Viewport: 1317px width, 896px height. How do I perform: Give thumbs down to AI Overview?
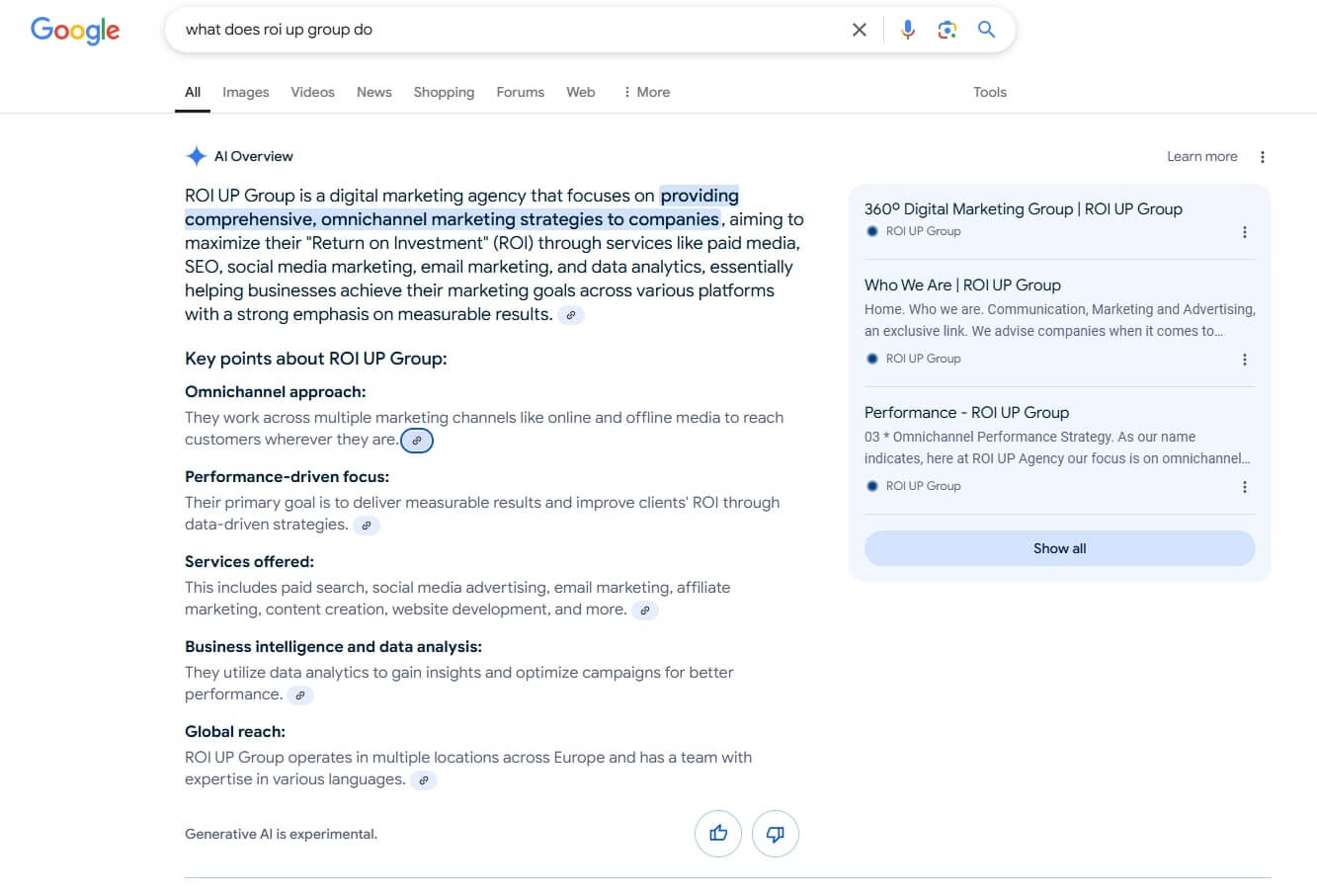click(x=776, y=834)
